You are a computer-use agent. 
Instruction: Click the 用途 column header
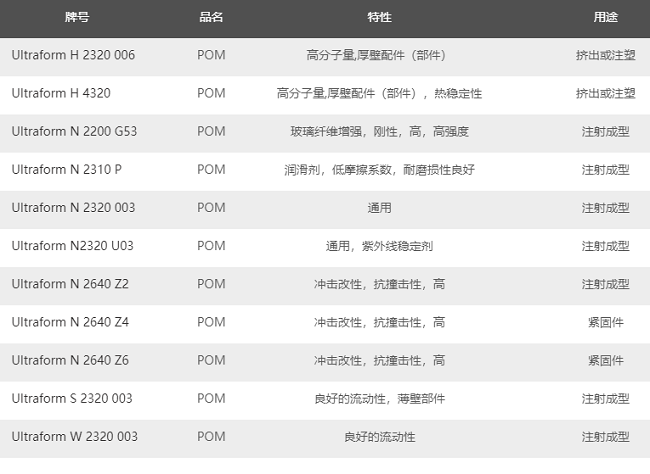(x=605, y=18)
